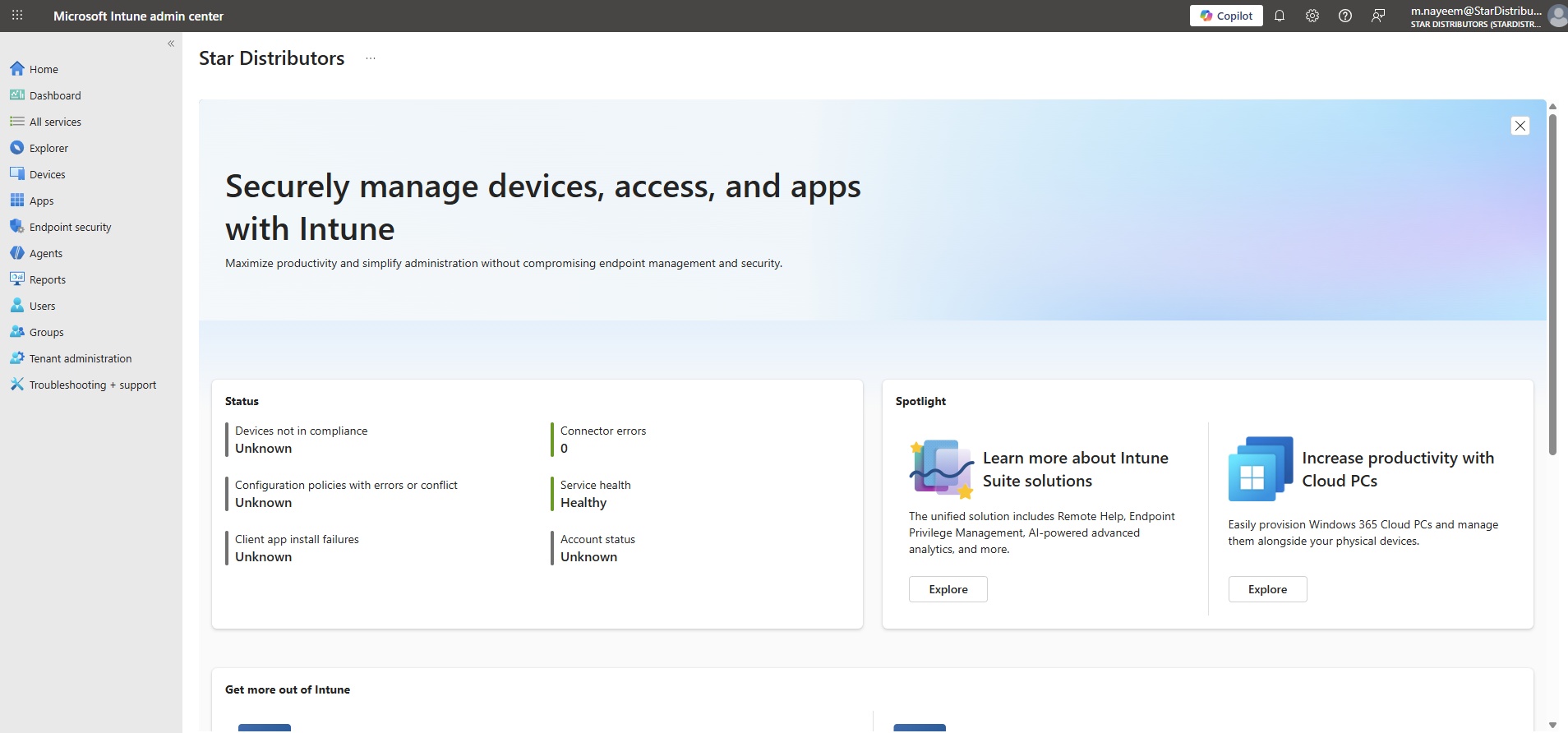1568x733 pixels.
Task: Click the Tenant administration icon
Action: [x=16, y=358]
